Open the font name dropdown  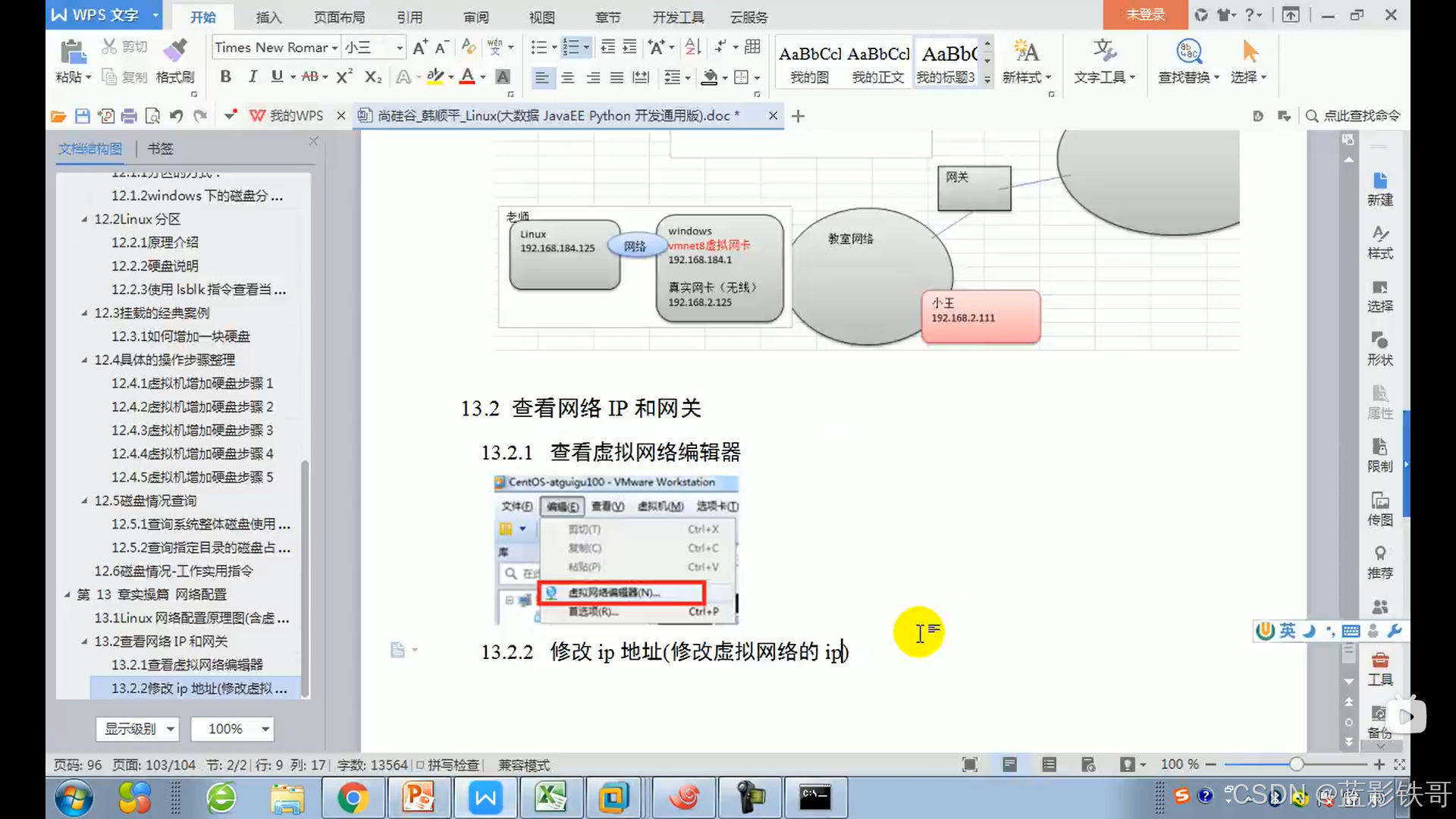(x=334, y=48)
